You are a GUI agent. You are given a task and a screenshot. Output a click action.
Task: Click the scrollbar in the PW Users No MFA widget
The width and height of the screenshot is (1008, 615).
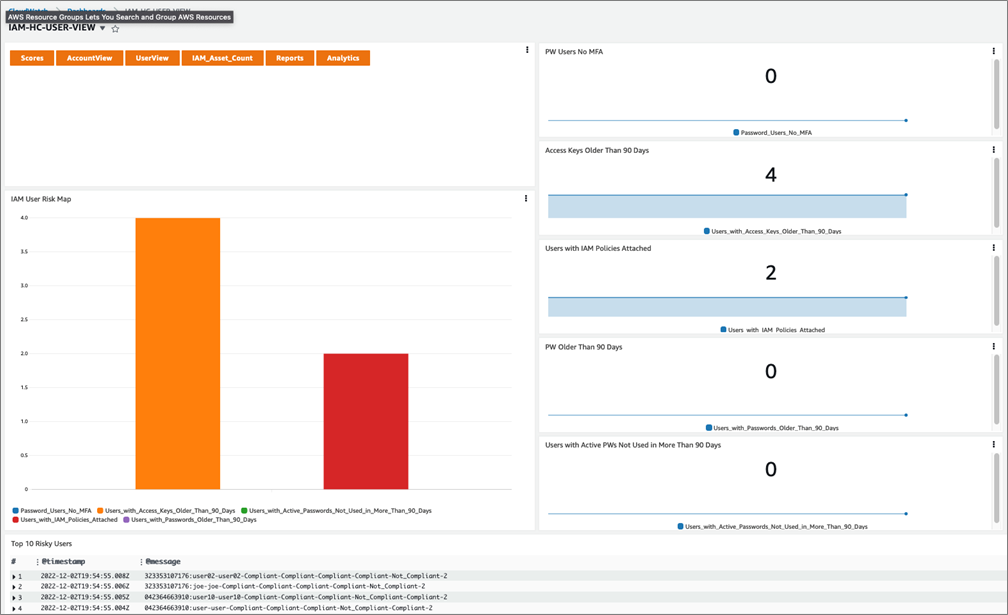pyautogui.click(x=997, y=93)
